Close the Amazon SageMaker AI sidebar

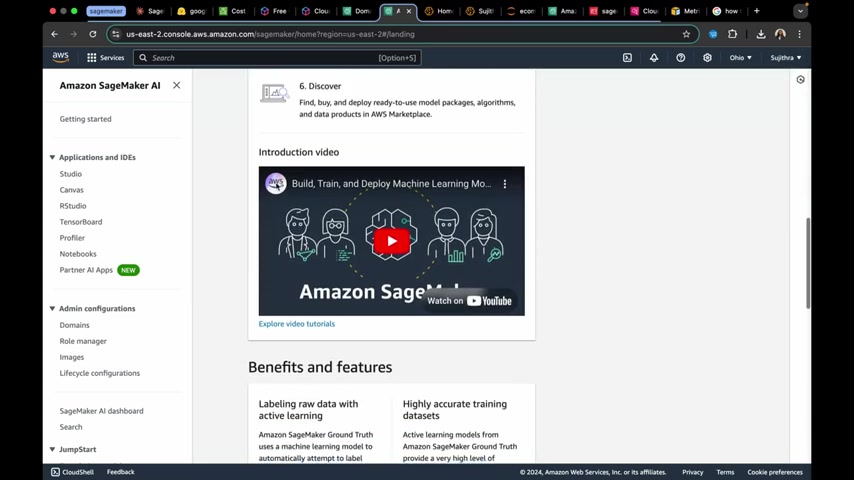coord(176,85)
